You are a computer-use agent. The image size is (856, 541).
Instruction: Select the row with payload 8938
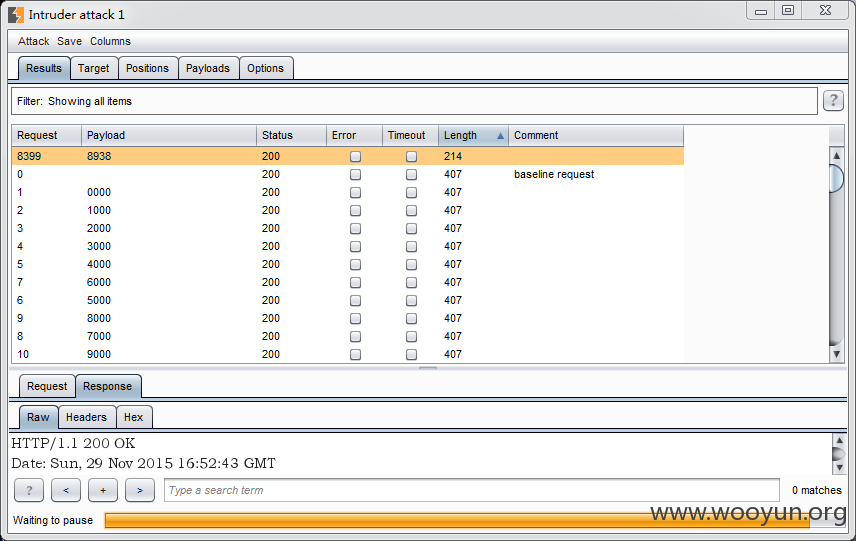348,156
